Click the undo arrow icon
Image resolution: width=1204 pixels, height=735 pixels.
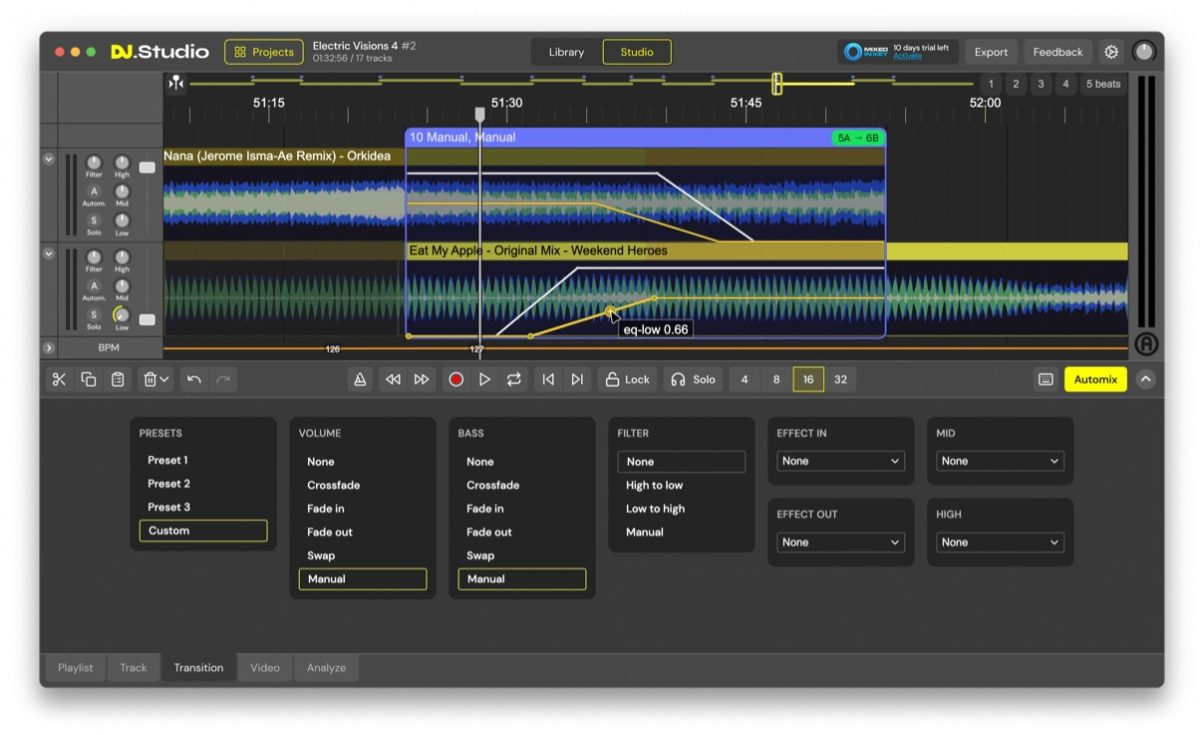pos(194,379)
